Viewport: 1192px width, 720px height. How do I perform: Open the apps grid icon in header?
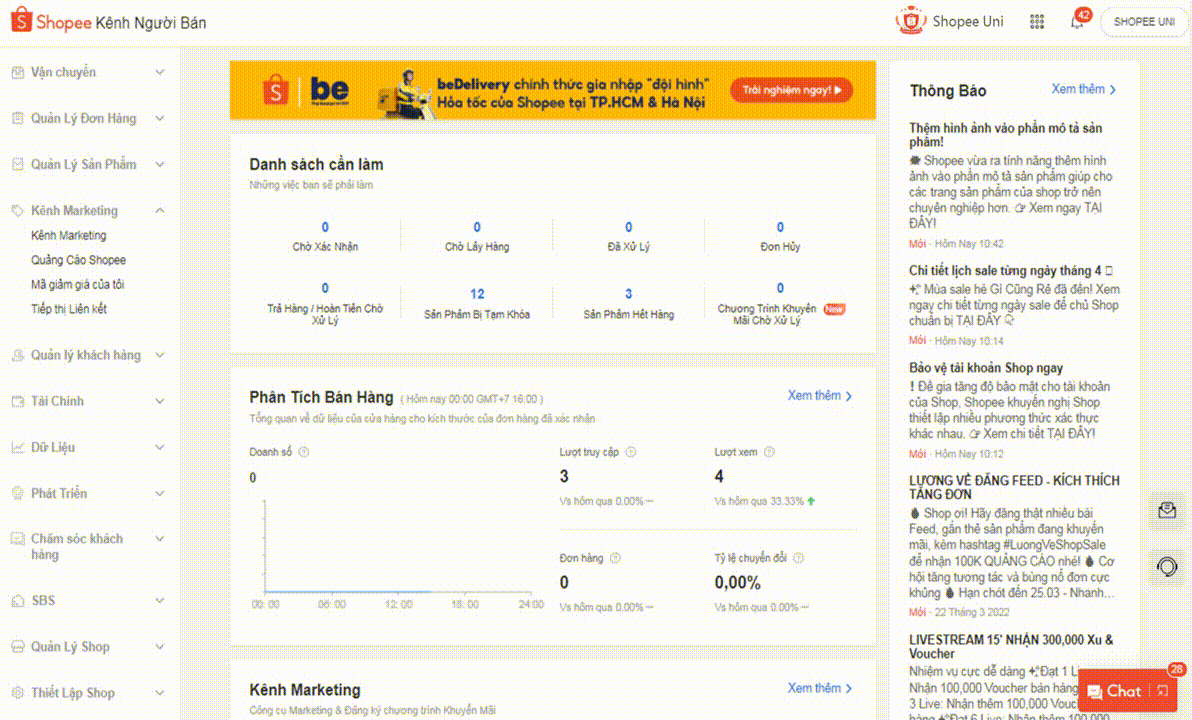coord(1037,21)
